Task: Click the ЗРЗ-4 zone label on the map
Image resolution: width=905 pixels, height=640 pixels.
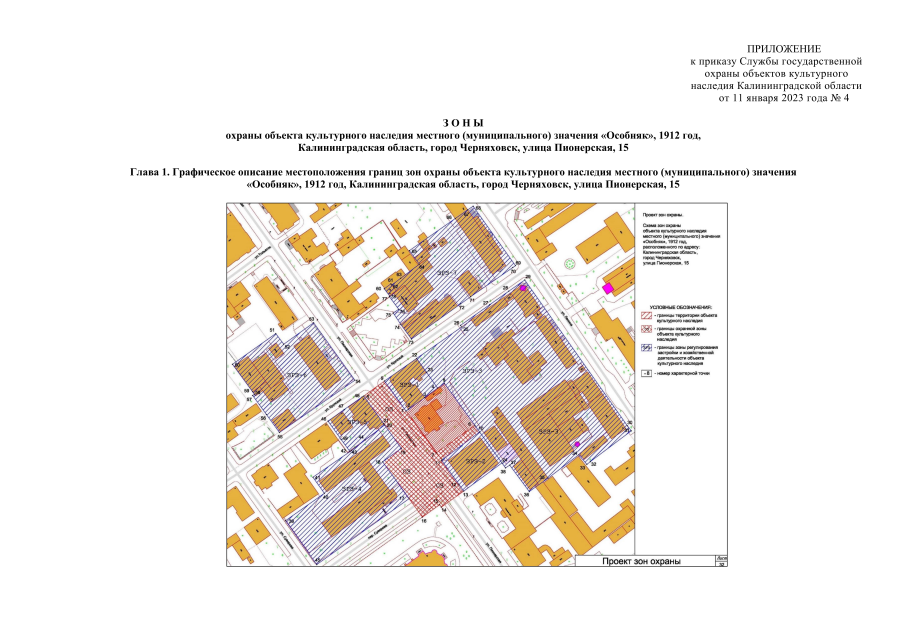Action: 351,489
